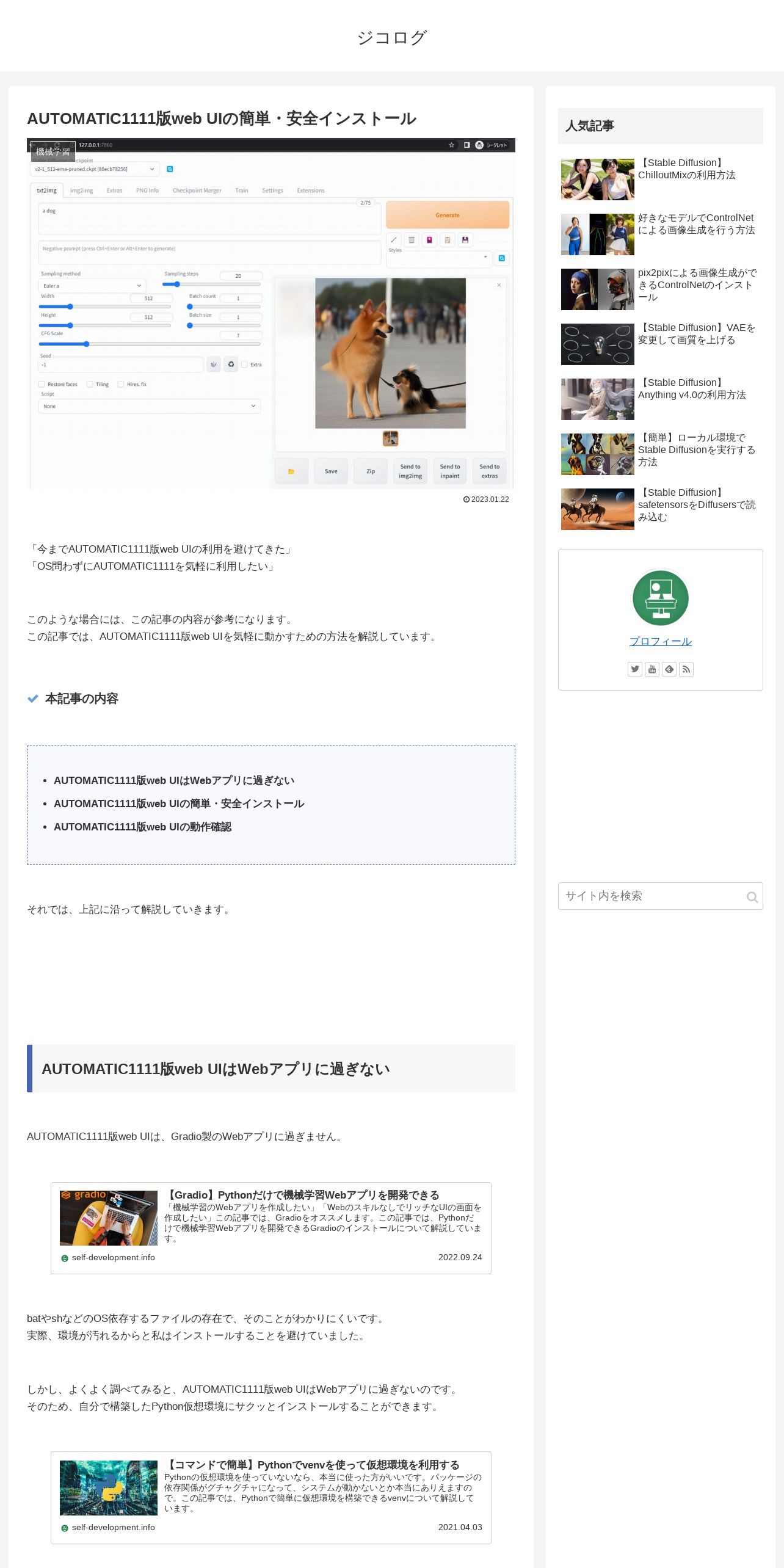
Task: Open the Feedly follow icon
Action: 669,669
